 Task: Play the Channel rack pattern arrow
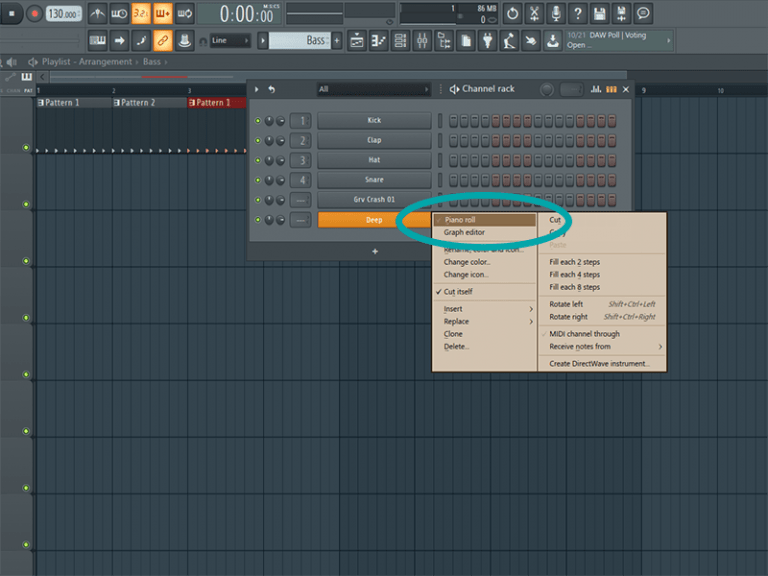click(x=256, y=89)
